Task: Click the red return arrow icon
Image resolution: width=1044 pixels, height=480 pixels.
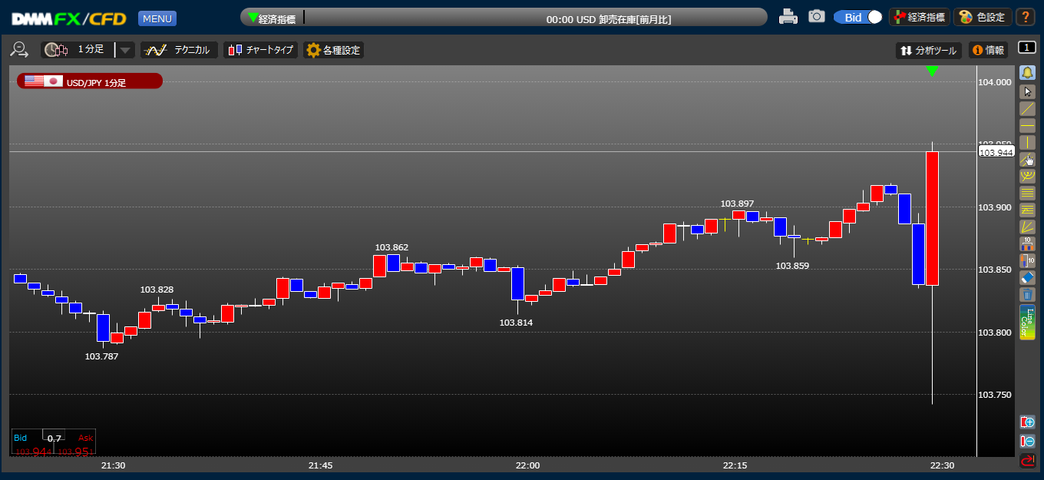Action: 1027,460
